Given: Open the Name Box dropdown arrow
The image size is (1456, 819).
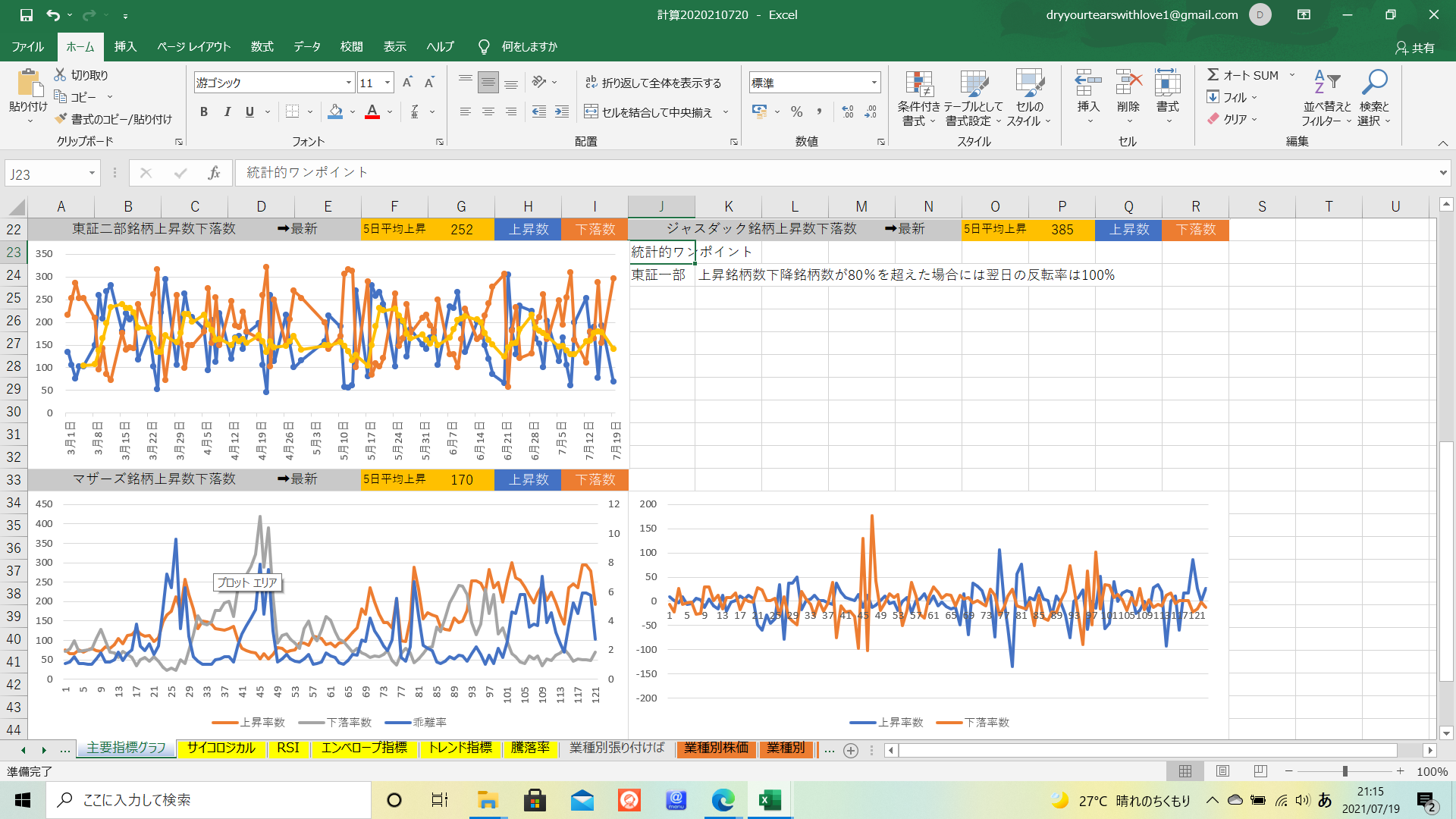Looking at the screenshot, I should point(92,174).
